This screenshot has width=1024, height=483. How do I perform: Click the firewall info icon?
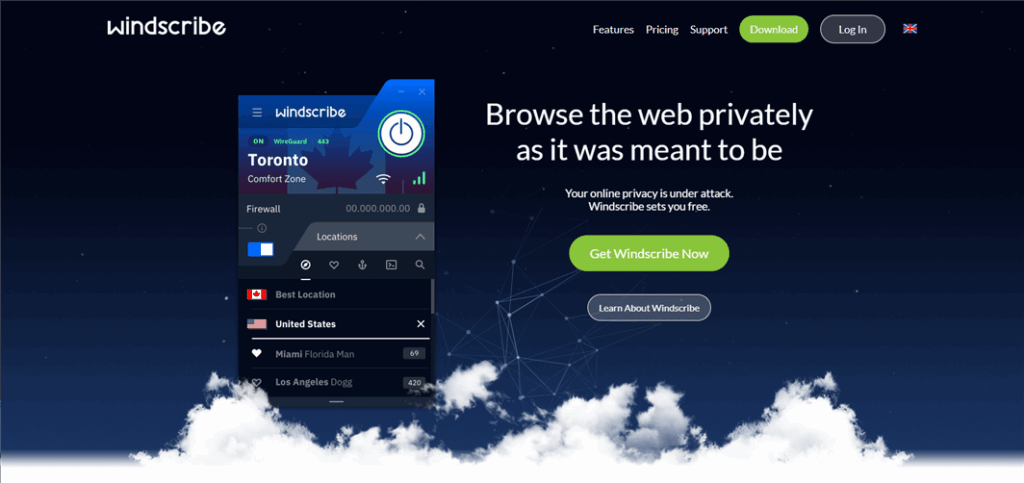click(262, 228)
